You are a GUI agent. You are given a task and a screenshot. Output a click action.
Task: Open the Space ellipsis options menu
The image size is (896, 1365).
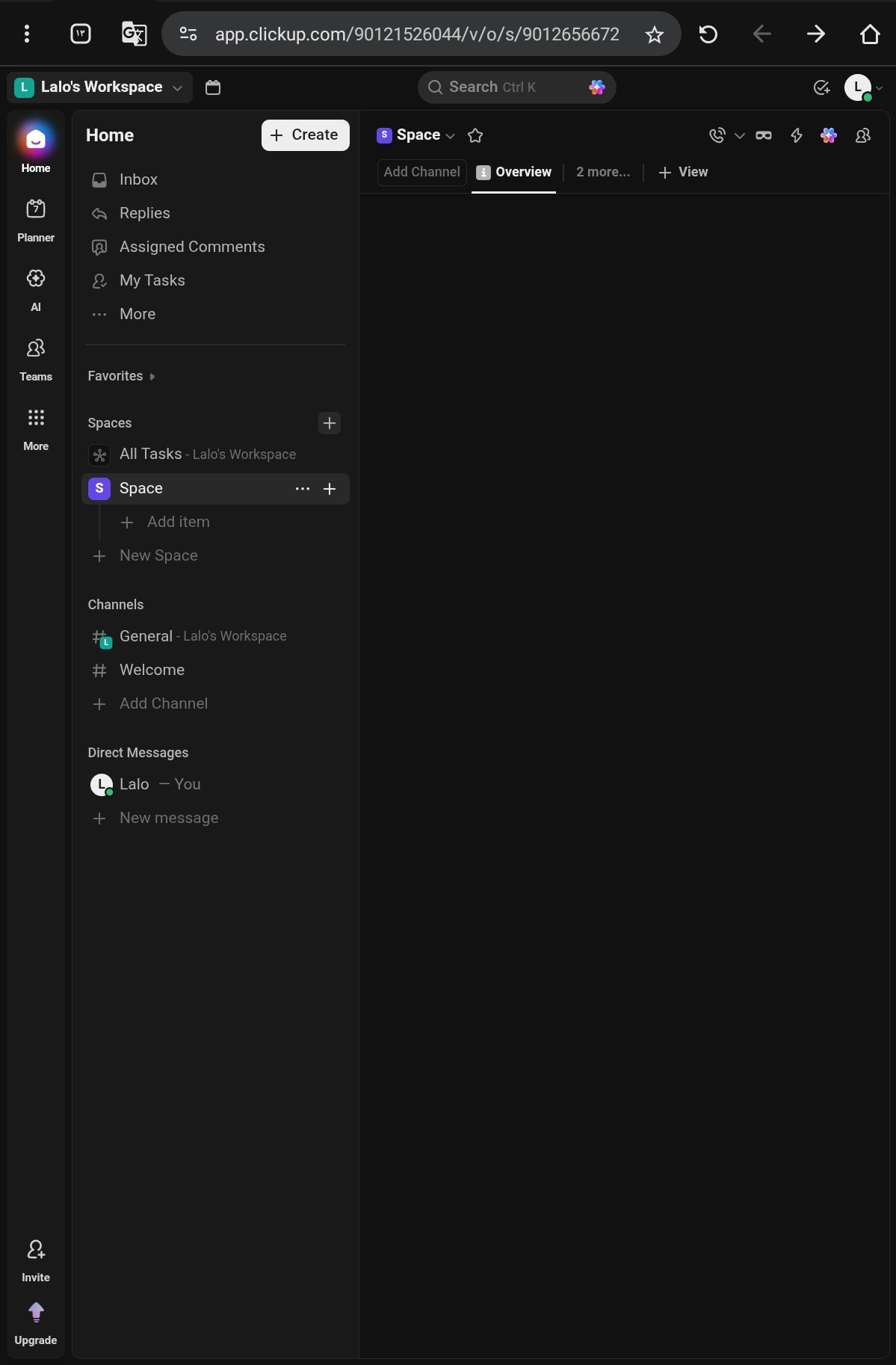coord(303,489)
